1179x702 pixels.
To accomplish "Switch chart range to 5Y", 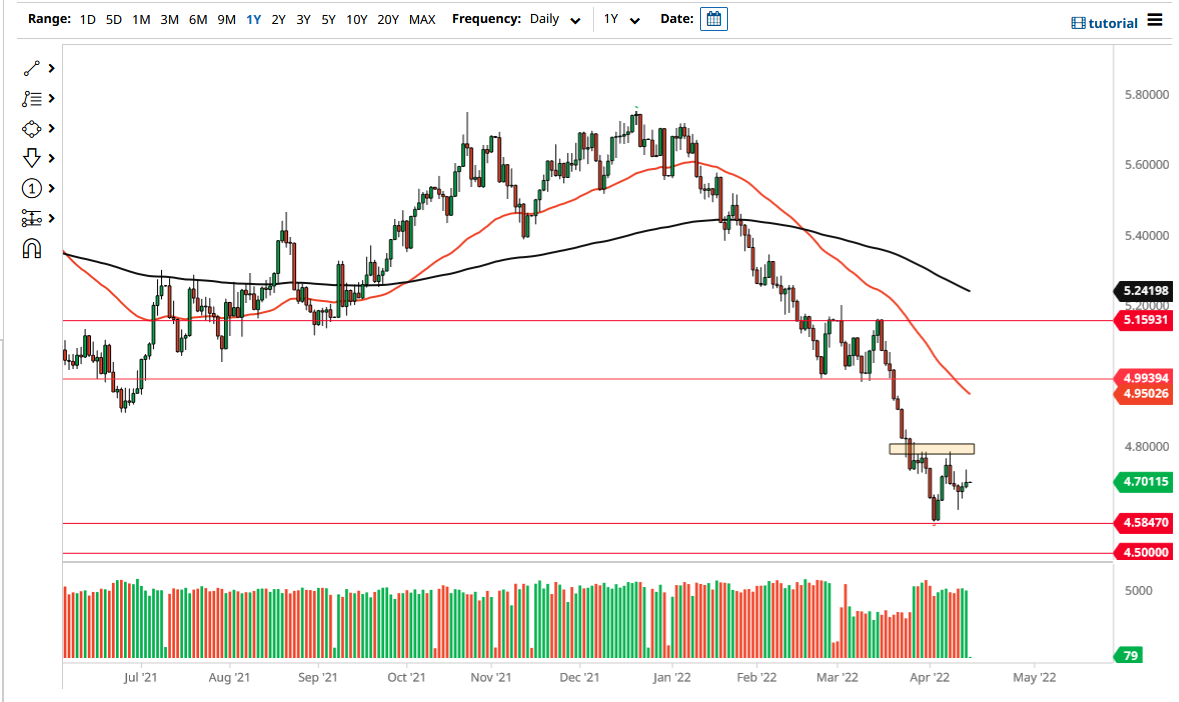I will click(x=328, y=18).
